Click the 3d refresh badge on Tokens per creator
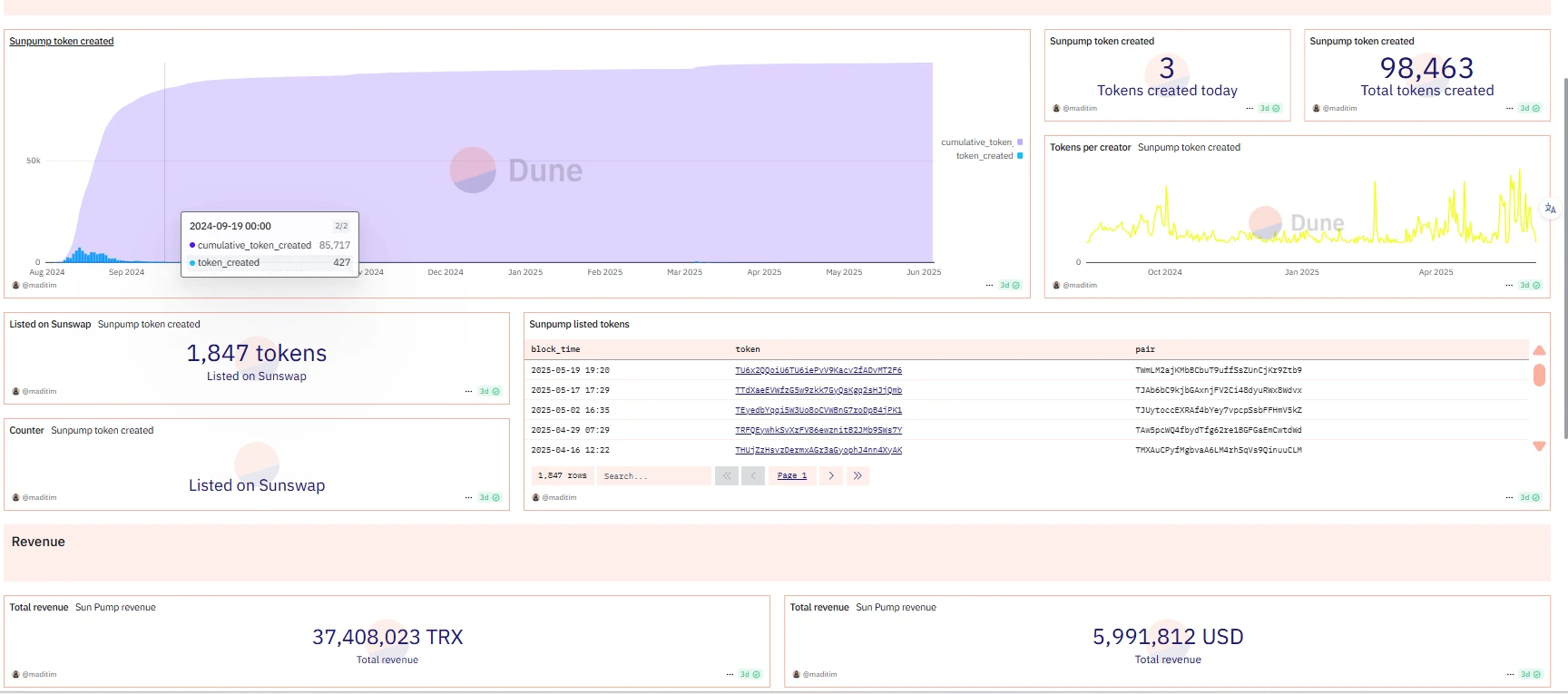The width and height of the screenshot is (1568, 694). [1530, 285]
